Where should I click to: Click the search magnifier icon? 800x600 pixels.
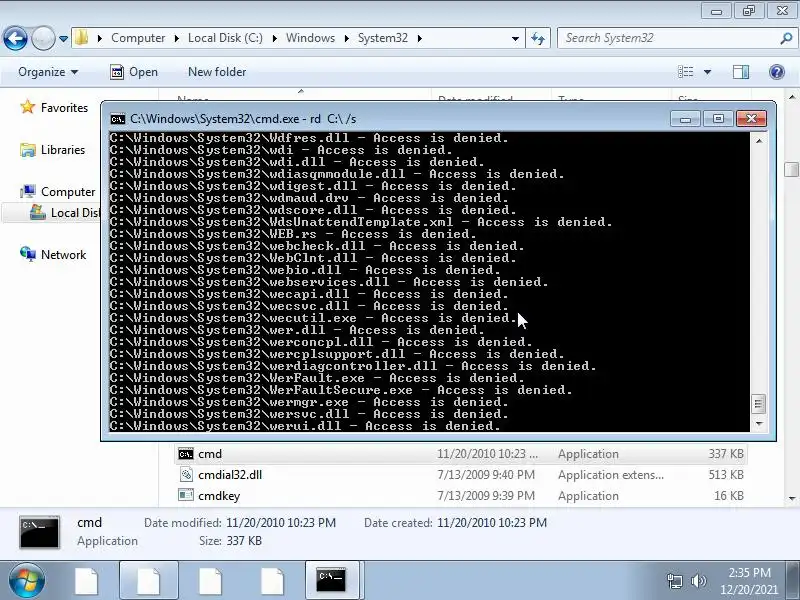click(786, 38)
